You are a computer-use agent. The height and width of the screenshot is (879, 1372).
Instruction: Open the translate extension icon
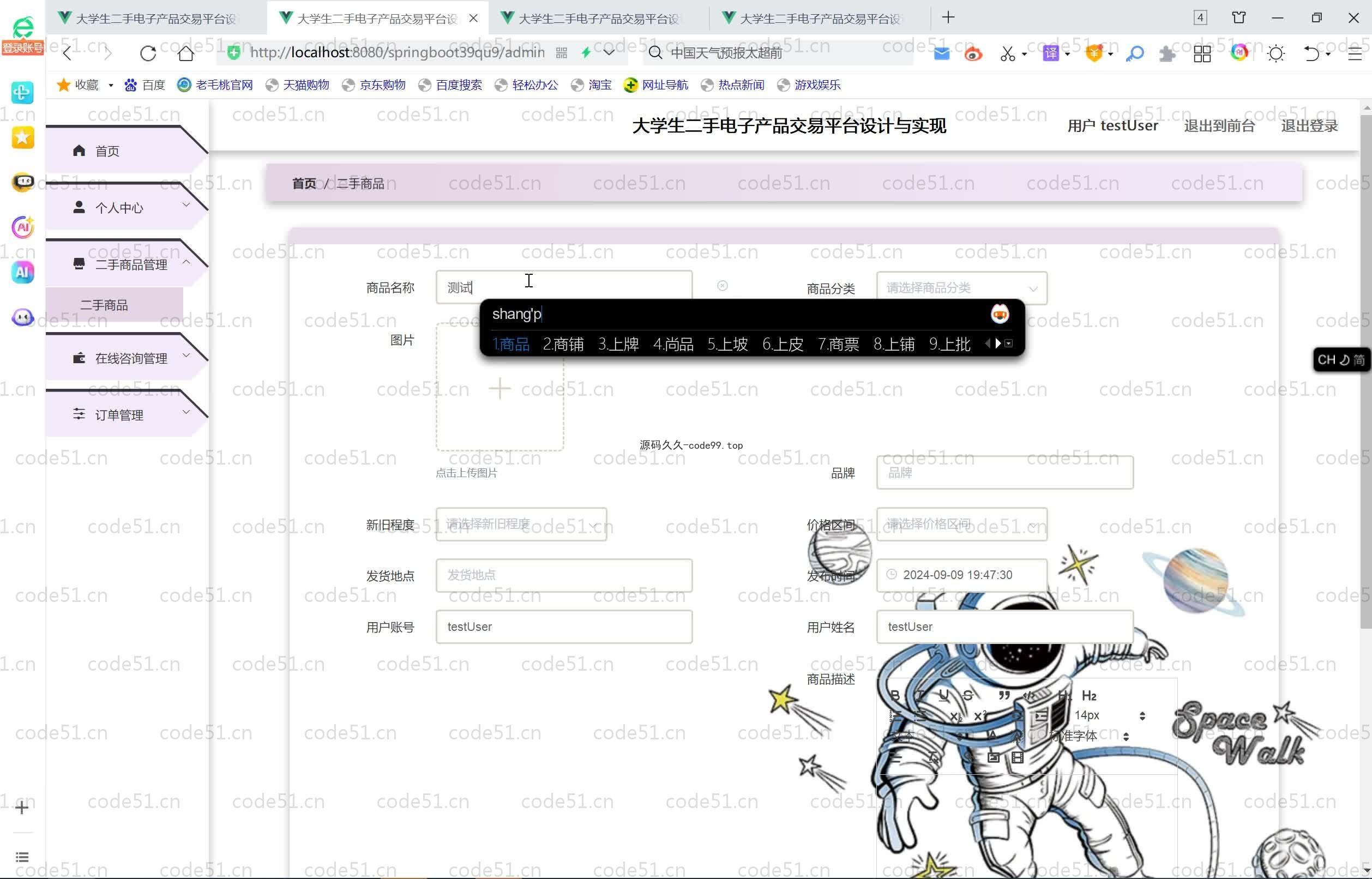pos(1051,53)
